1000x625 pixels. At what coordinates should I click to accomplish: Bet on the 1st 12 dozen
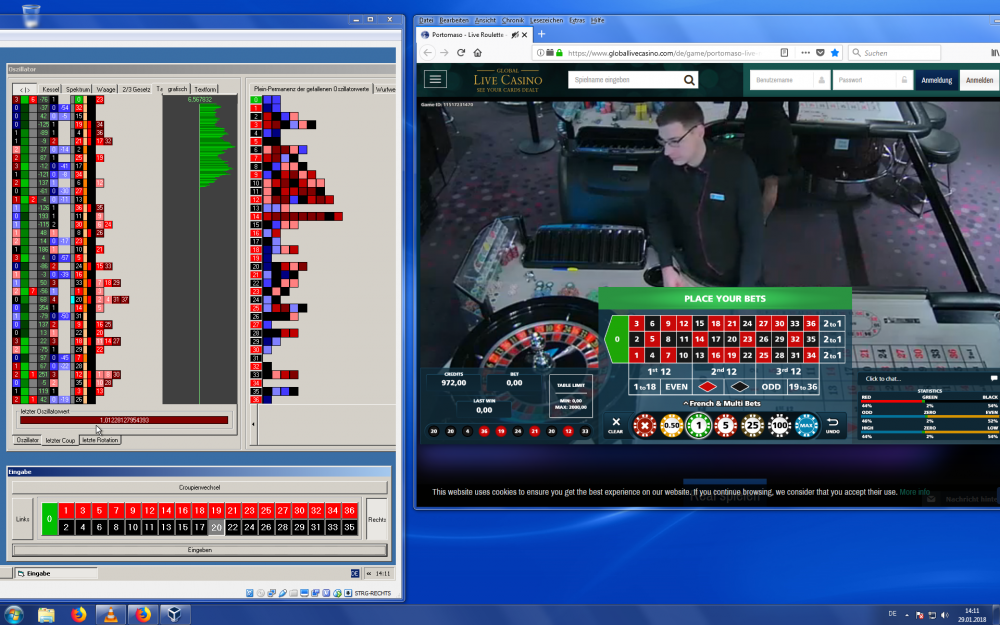click(x=659, y=371)
